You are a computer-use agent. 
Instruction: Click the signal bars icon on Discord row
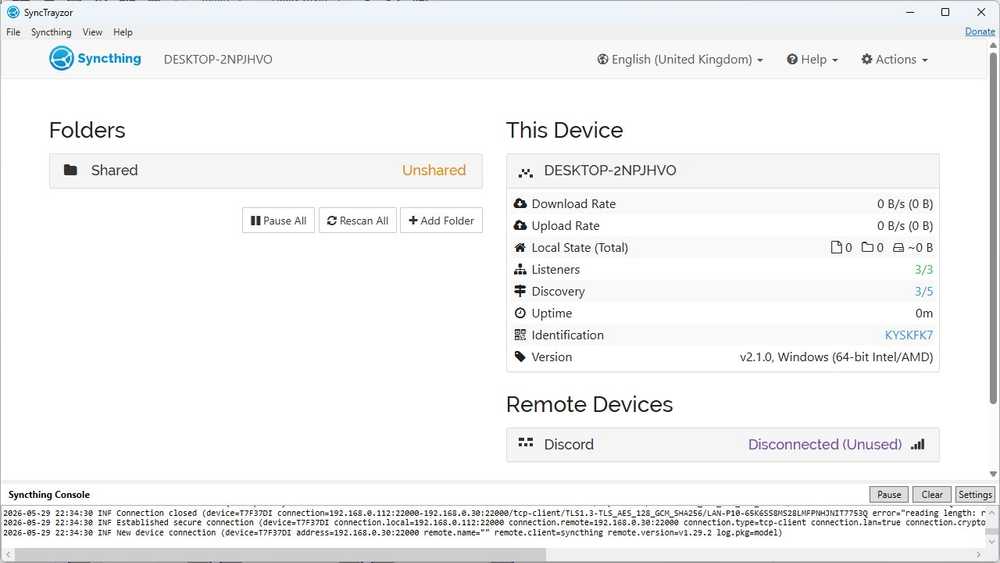pos(918,444)
